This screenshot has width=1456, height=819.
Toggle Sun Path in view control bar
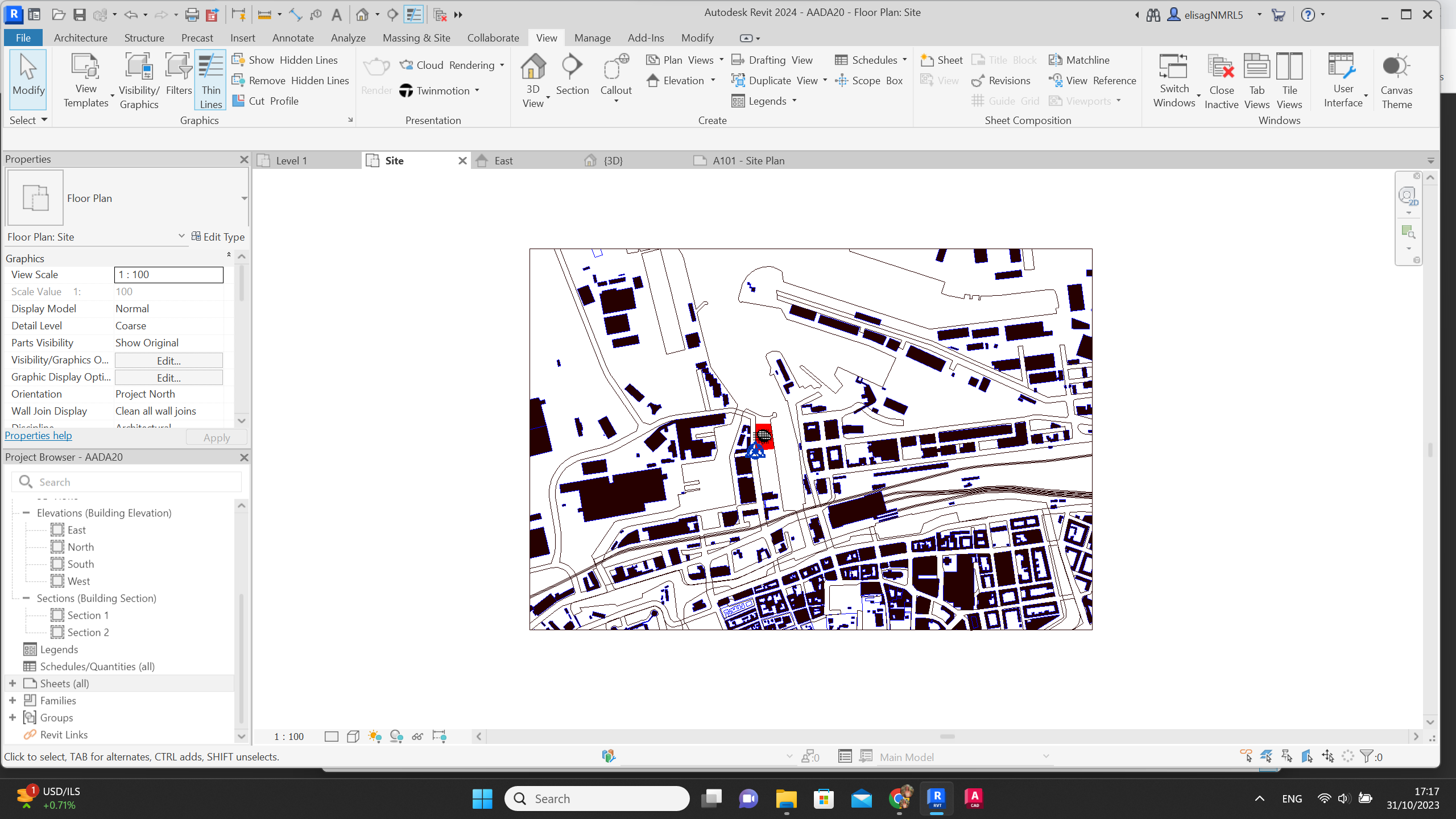point(375,737)
